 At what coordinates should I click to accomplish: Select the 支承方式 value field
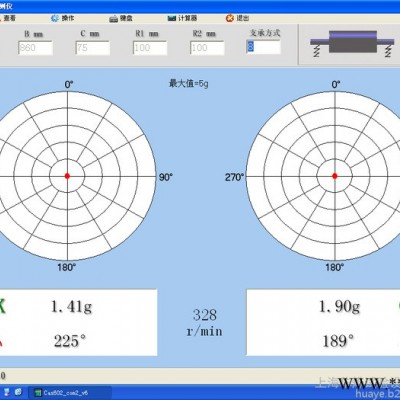(263, 47)
